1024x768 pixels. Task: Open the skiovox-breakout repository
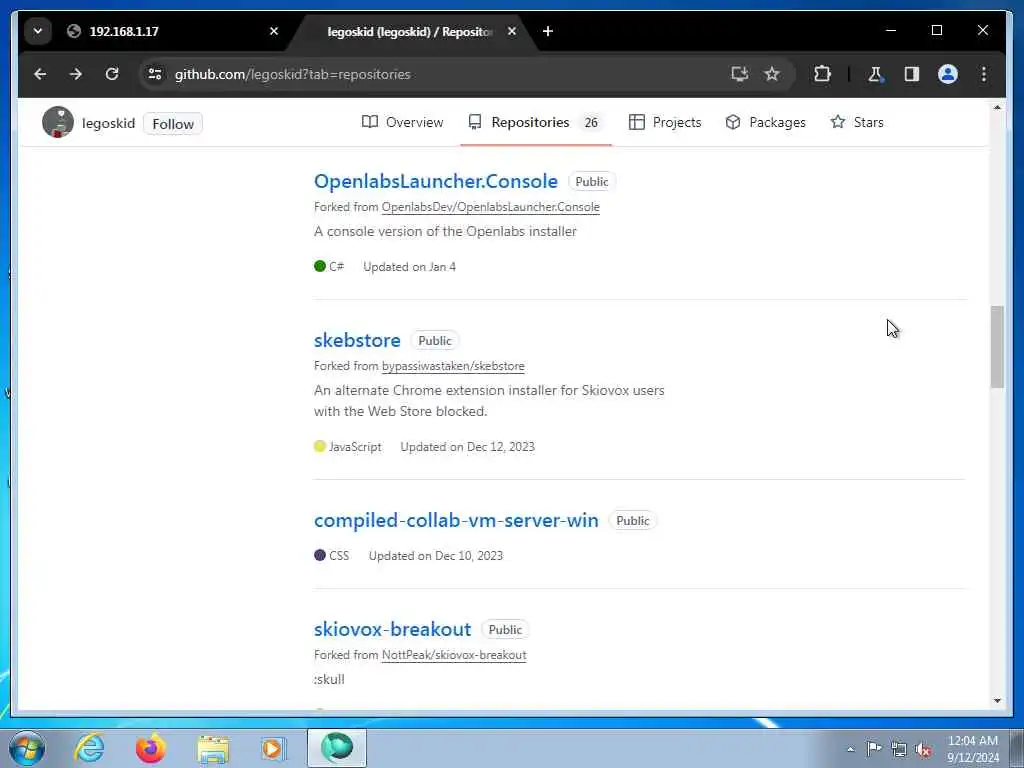tap(392, 629)
